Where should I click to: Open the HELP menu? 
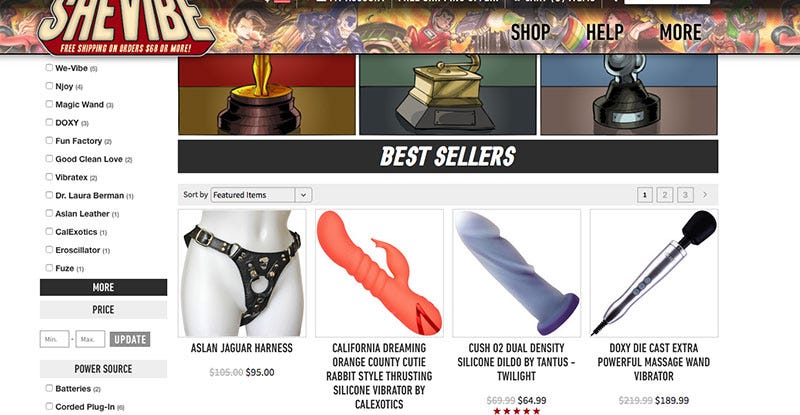coord(605,33)
